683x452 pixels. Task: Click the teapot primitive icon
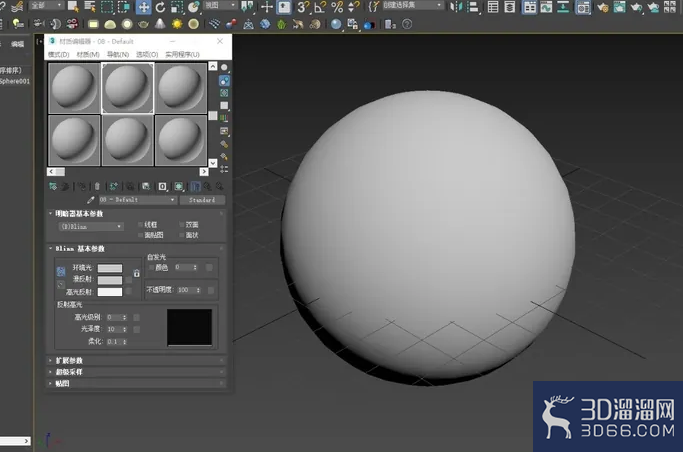(143, 24)
